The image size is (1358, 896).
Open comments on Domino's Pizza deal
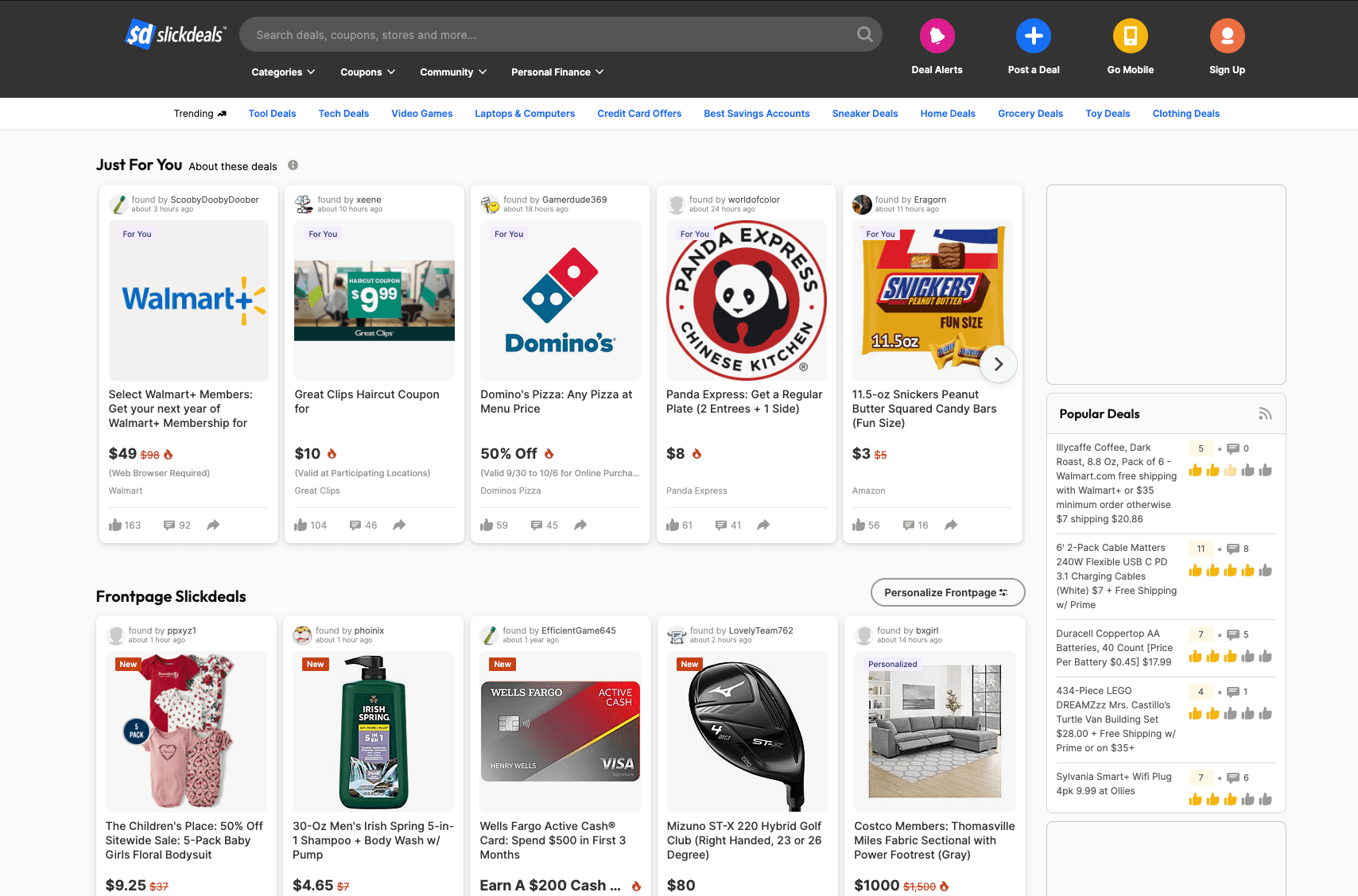[537, 526]
